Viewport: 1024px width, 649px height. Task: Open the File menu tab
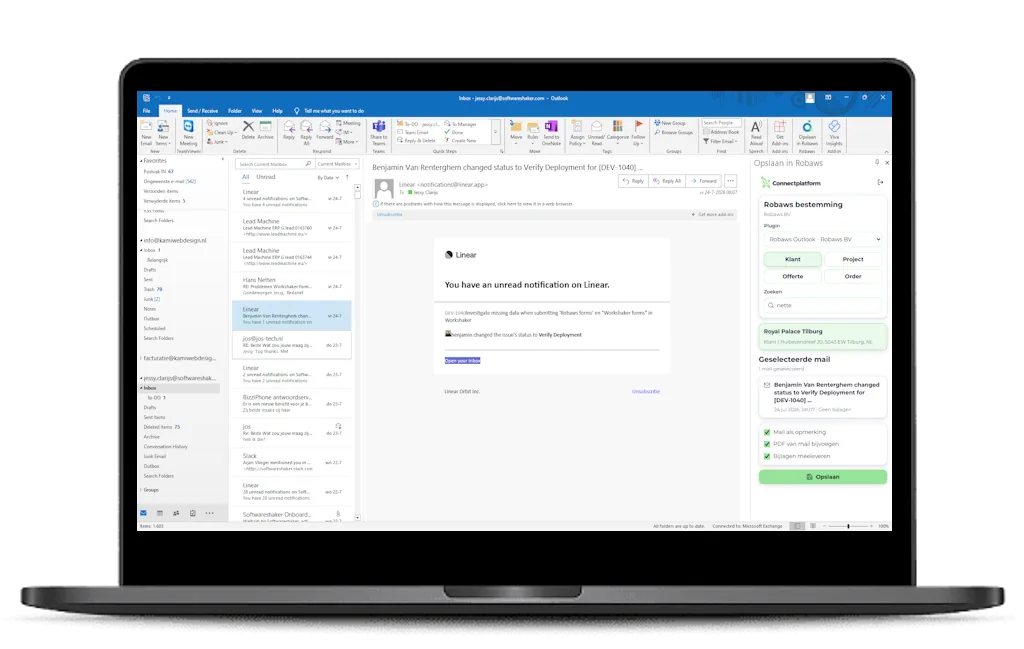(146, 111)
